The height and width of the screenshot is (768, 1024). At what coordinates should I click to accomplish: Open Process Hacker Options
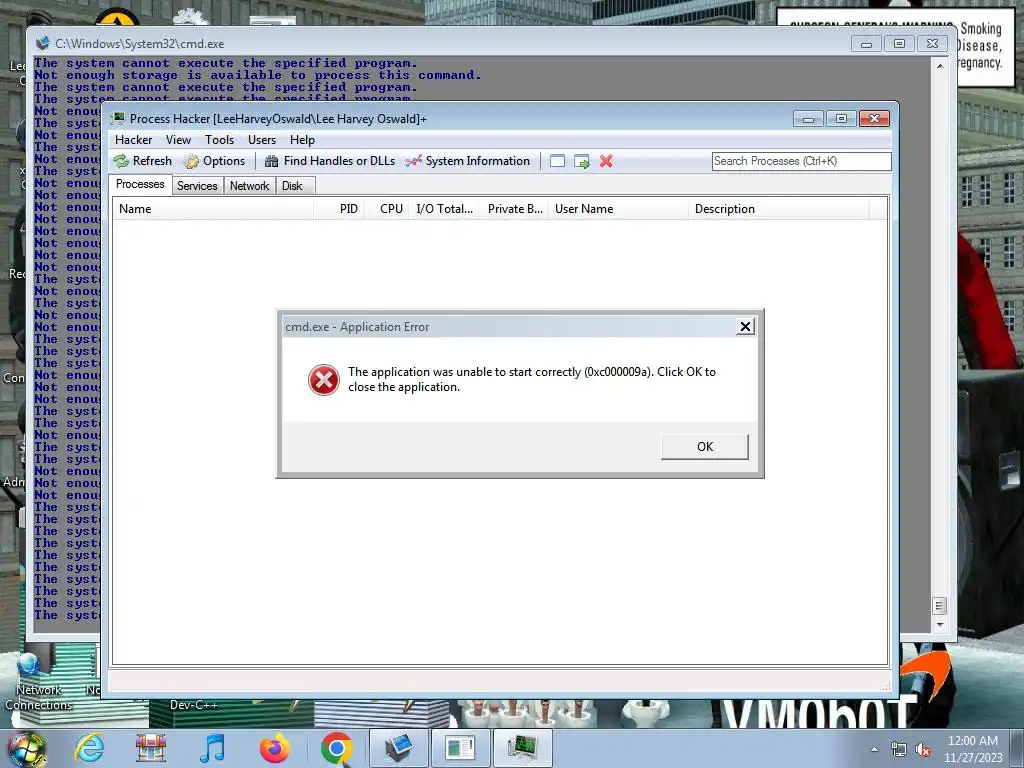click(x=214, y=161)
